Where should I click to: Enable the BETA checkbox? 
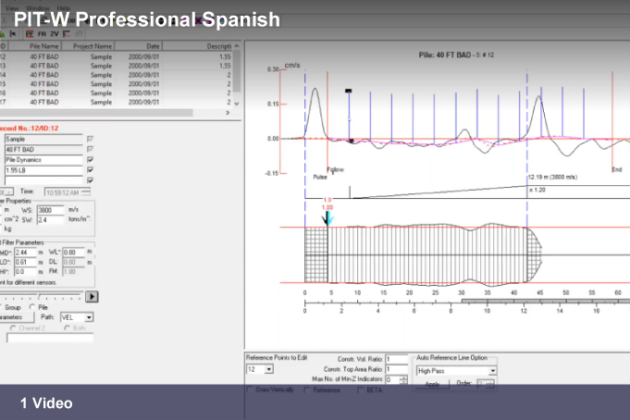point(360,390)
